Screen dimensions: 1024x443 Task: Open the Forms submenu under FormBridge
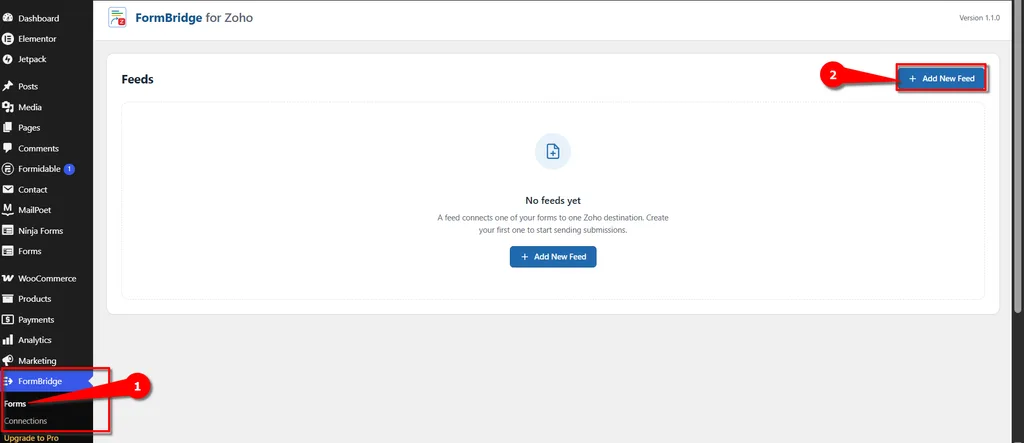pos(15,404)
